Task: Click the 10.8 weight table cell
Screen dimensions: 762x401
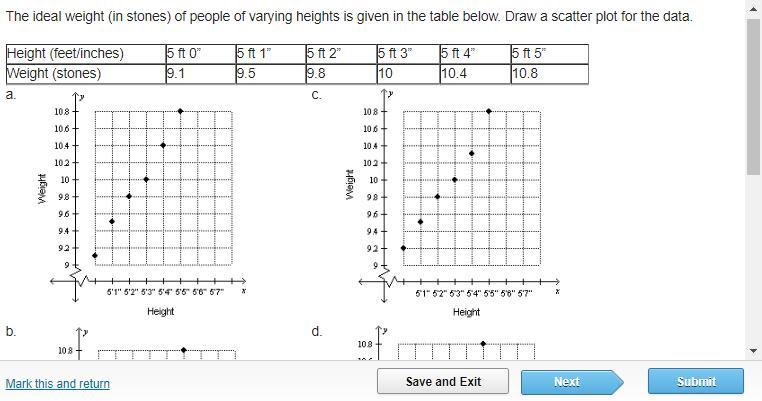Action: pyautogui.click(x=550, y=74)
